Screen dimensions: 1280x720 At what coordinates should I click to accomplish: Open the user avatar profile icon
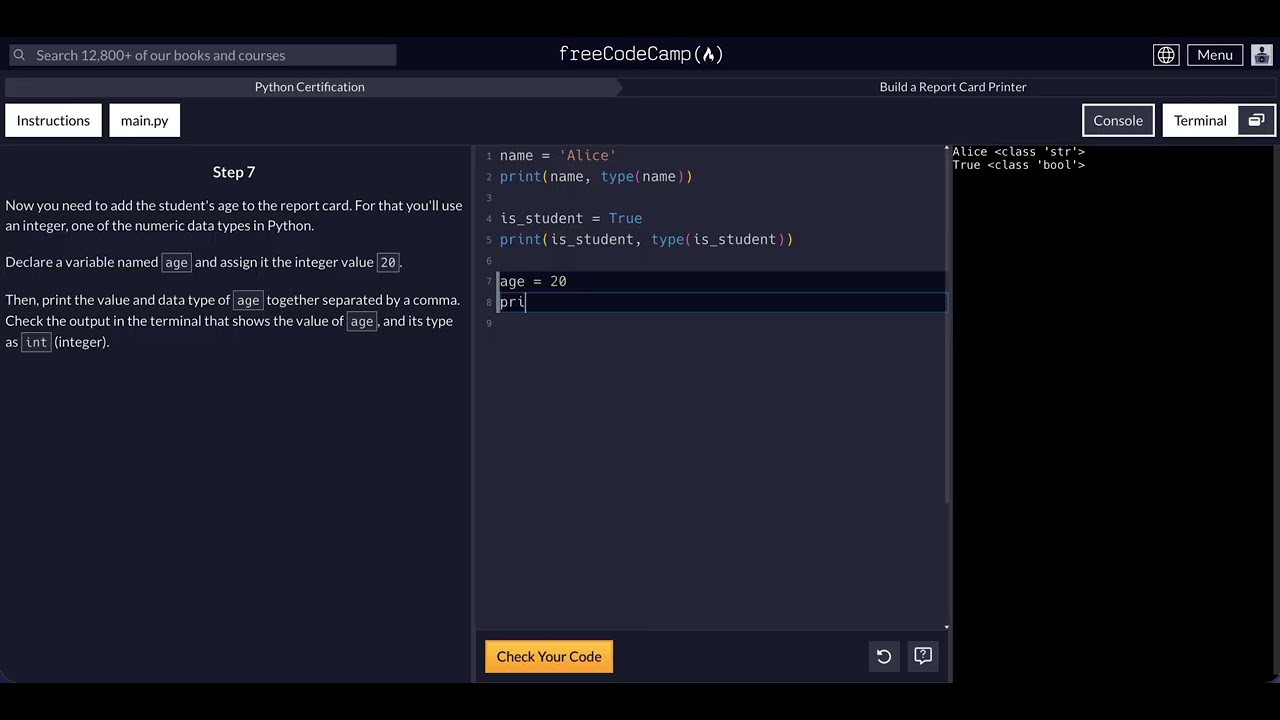pyautogui.click(x=1262, y=55)
